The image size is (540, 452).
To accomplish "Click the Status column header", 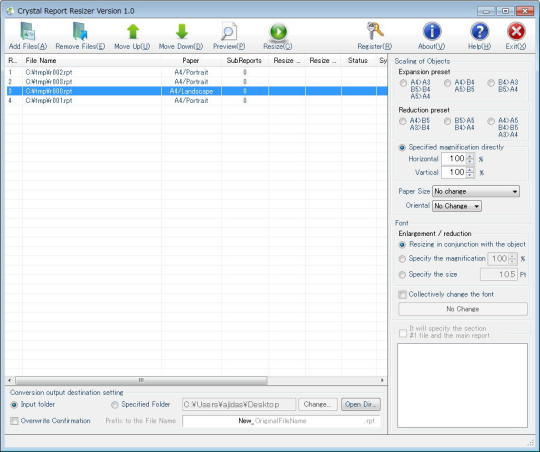I will (x=358, y=61).
